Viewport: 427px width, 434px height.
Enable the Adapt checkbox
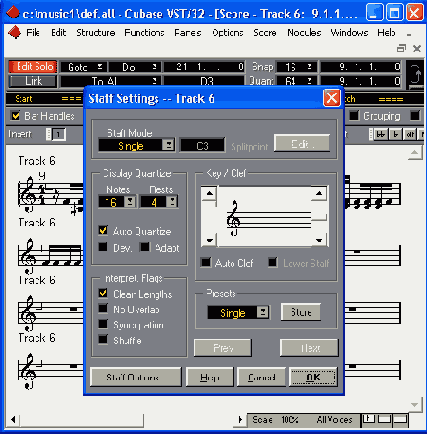coord(145,247)
